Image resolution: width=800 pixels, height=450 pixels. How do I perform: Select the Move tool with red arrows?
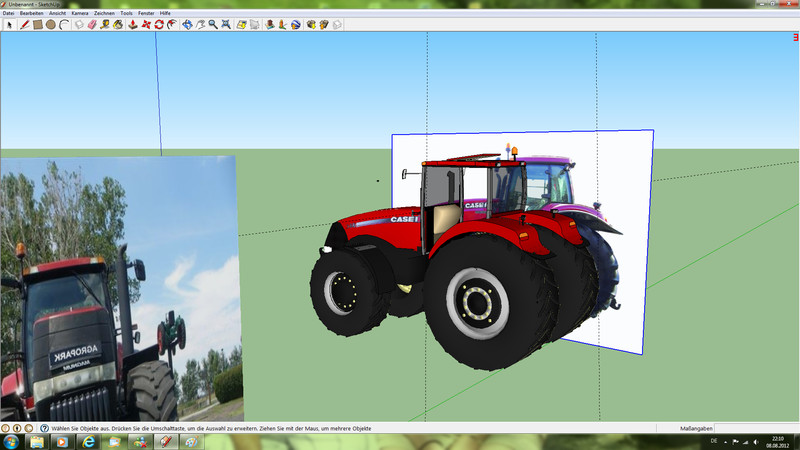[146, 24]
